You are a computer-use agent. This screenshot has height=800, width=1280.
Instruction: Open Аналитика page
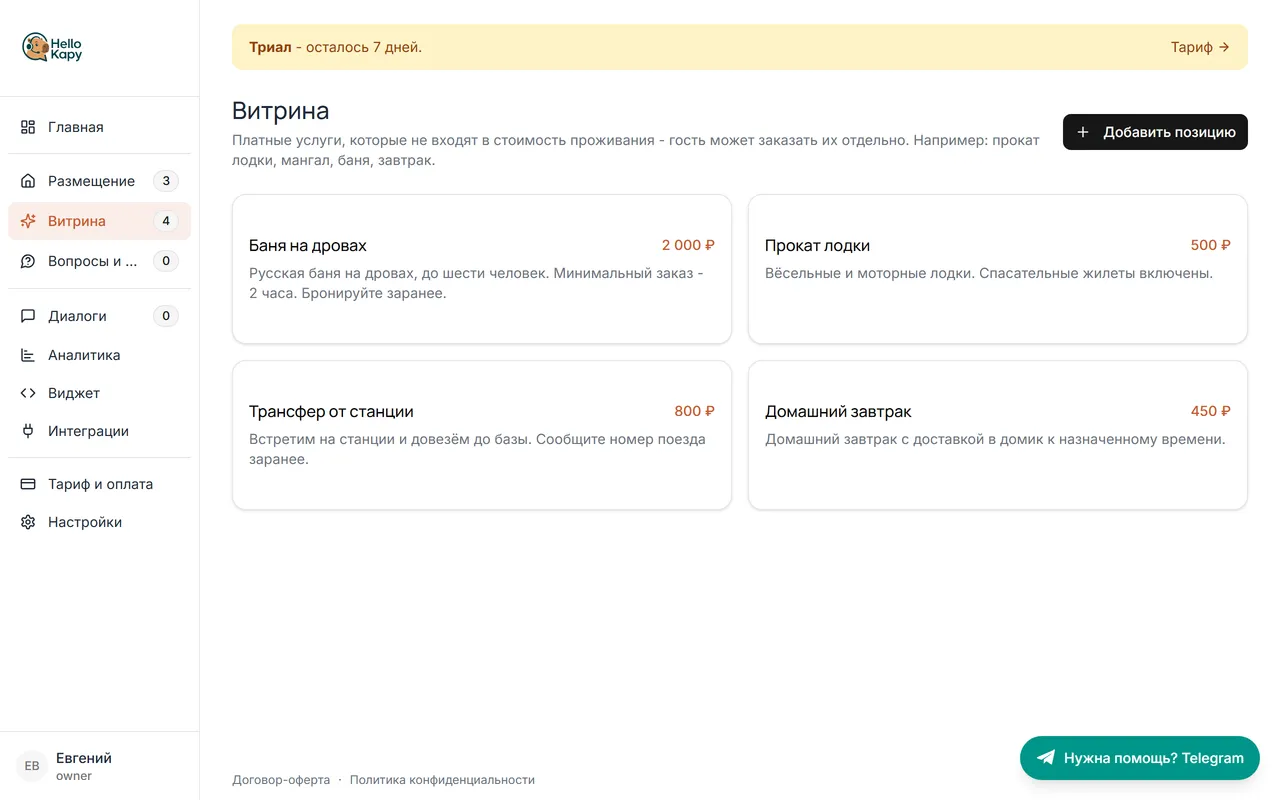coord(99,355)
